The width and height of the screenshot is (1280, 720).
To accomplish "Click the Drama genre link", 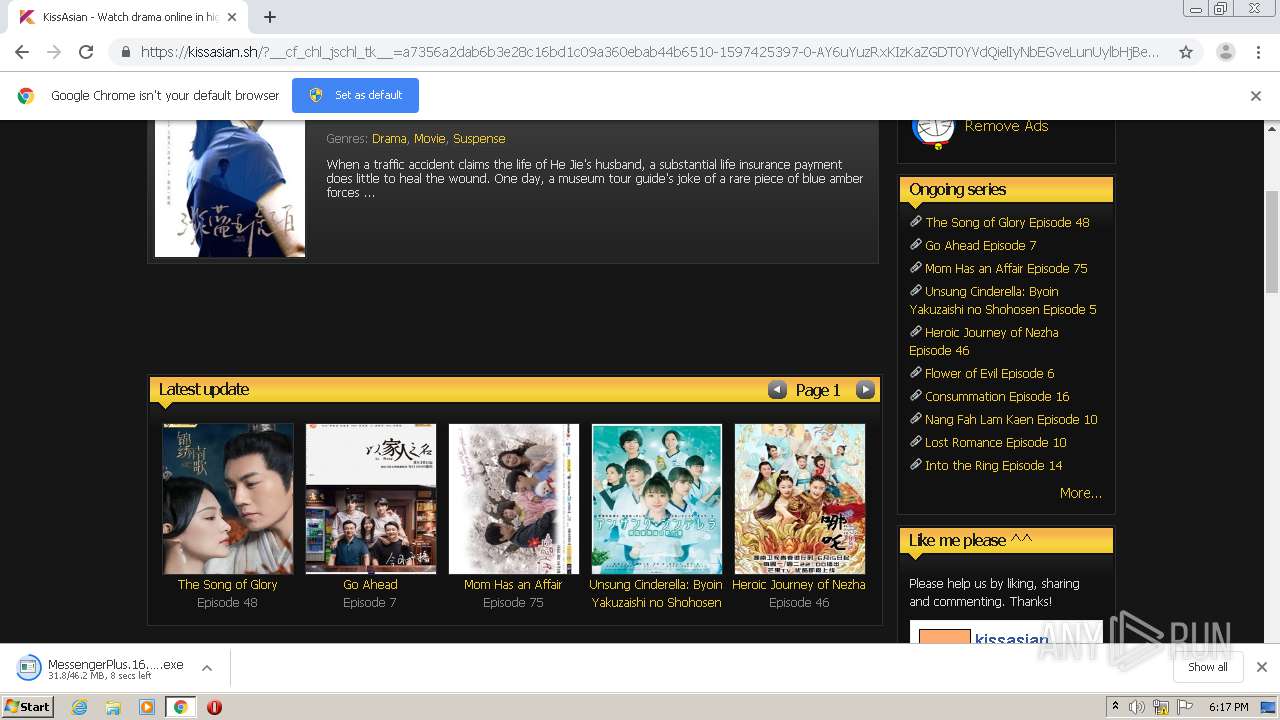I will coord(389,138).
